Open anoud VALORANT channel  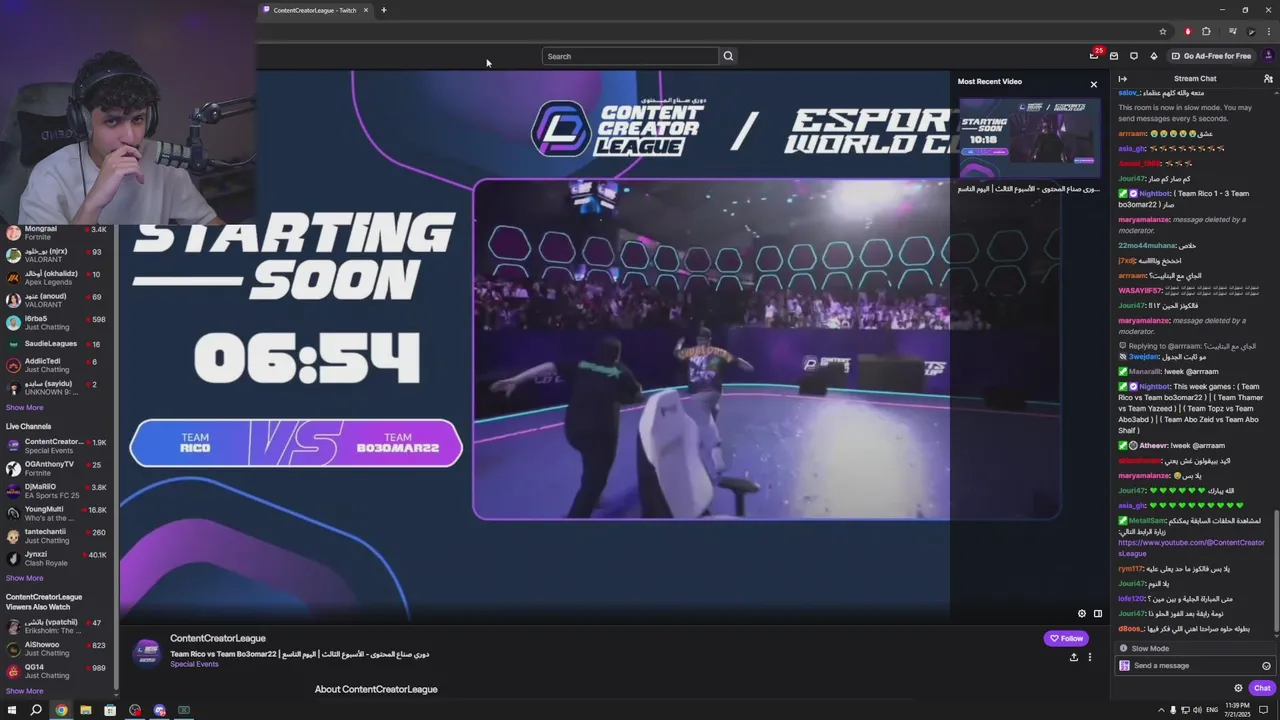pos(59,300)
